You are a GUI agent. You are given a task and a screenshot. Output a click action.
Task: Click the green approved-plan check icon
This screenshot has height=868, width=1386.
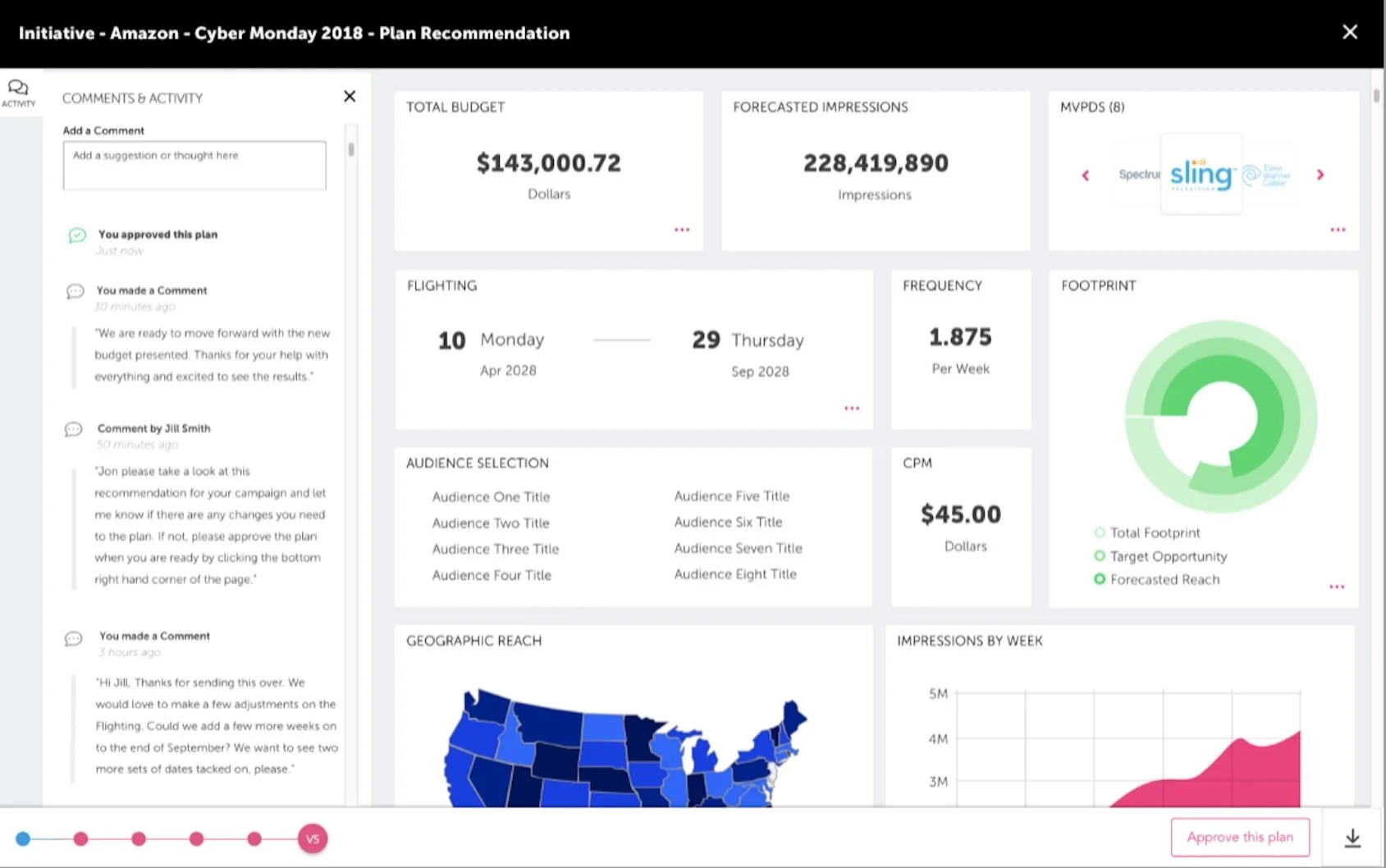click(x=77, y=235)
